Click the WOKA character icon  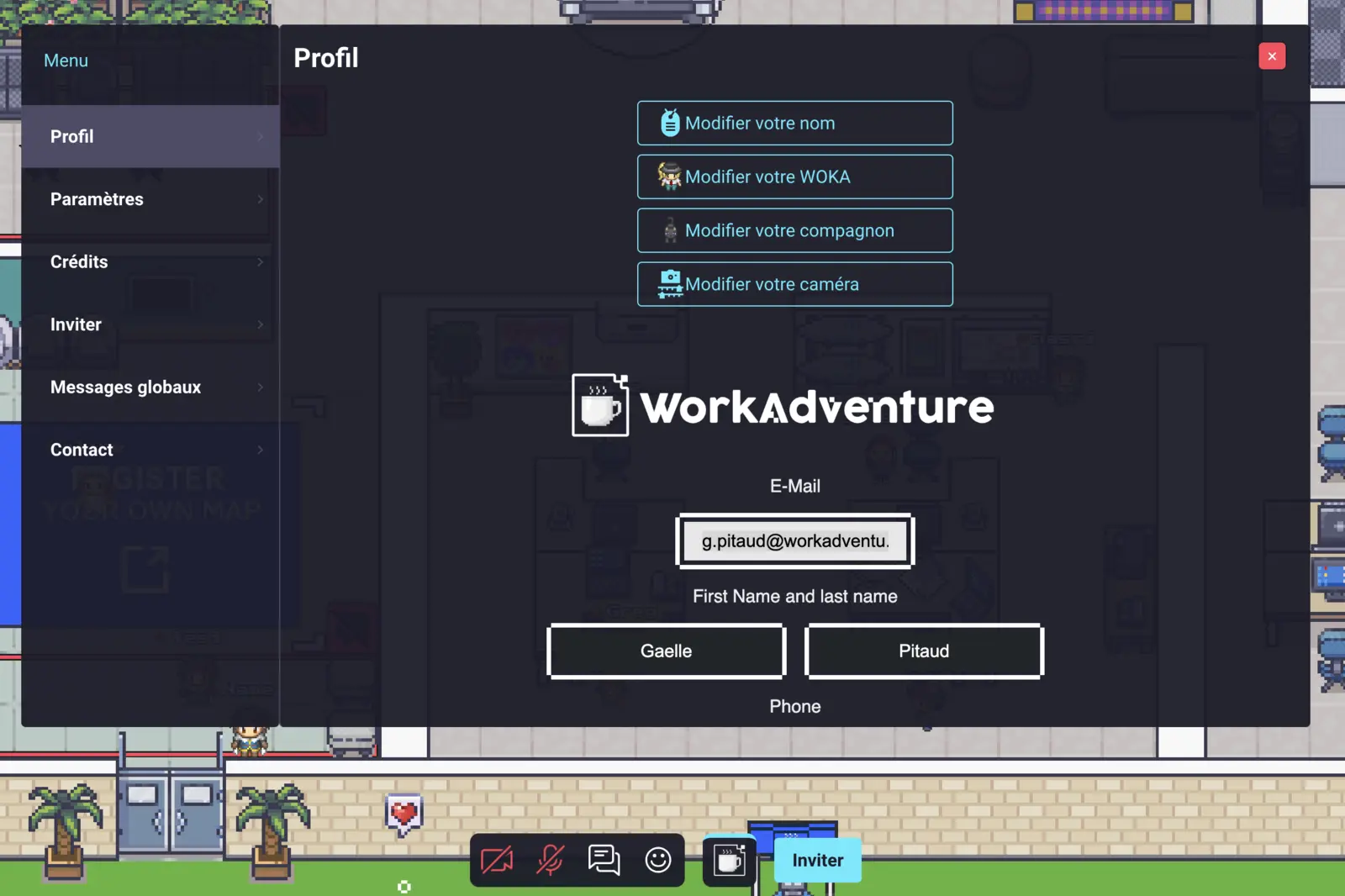tap(670, 177)
